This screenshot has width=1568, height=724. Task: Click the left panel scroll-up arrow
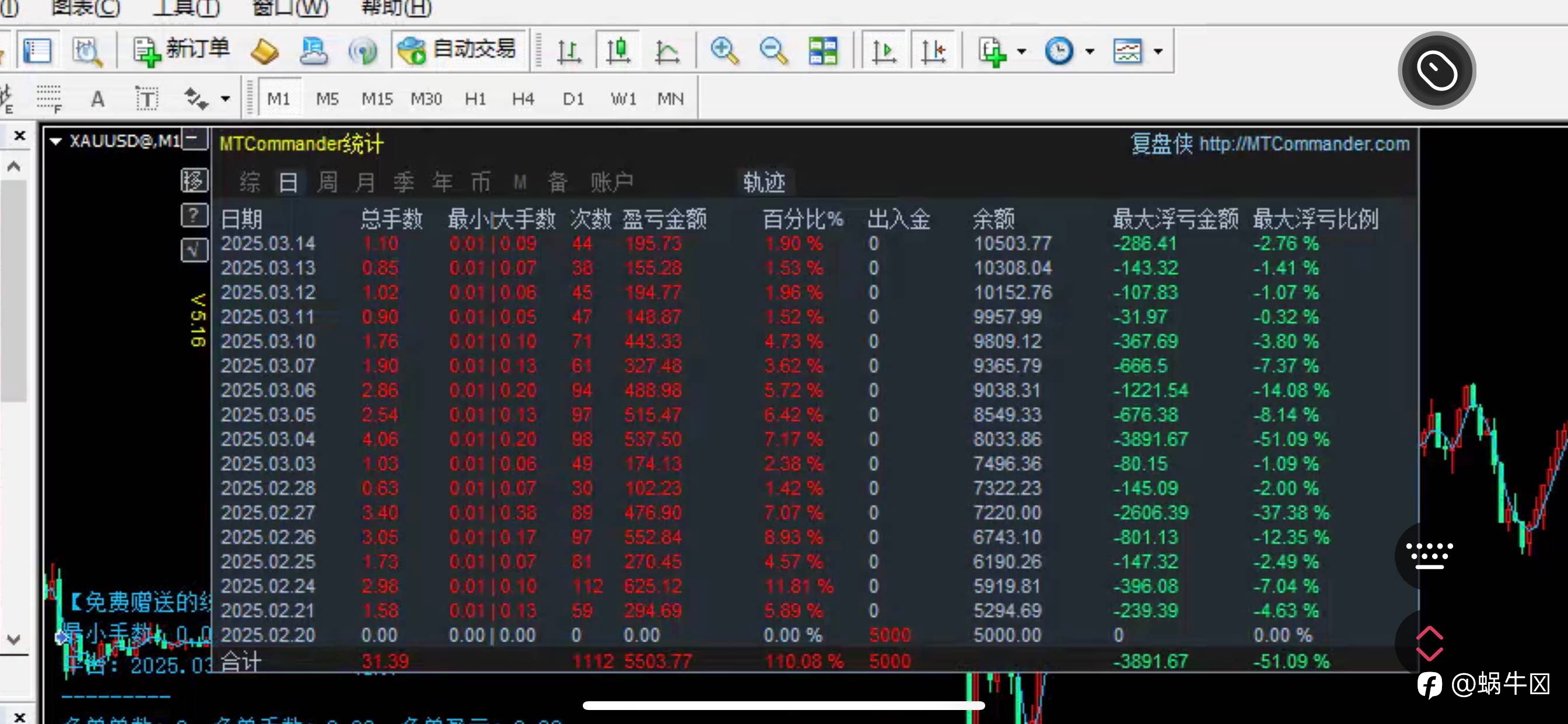[x=14, y=167]
